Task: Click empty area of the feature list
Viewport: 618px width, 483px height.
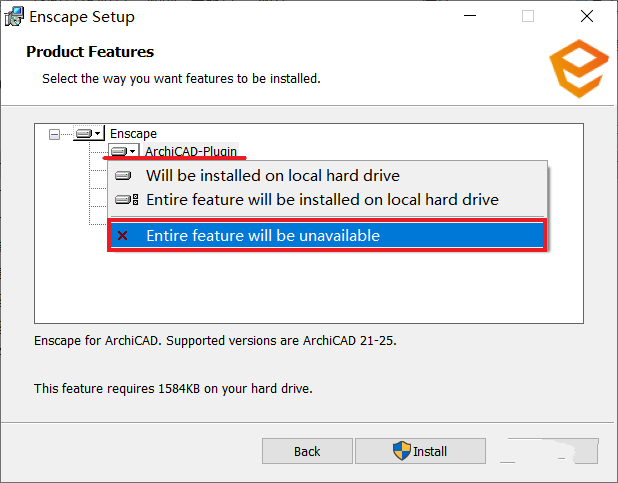Action: (309, 288)
